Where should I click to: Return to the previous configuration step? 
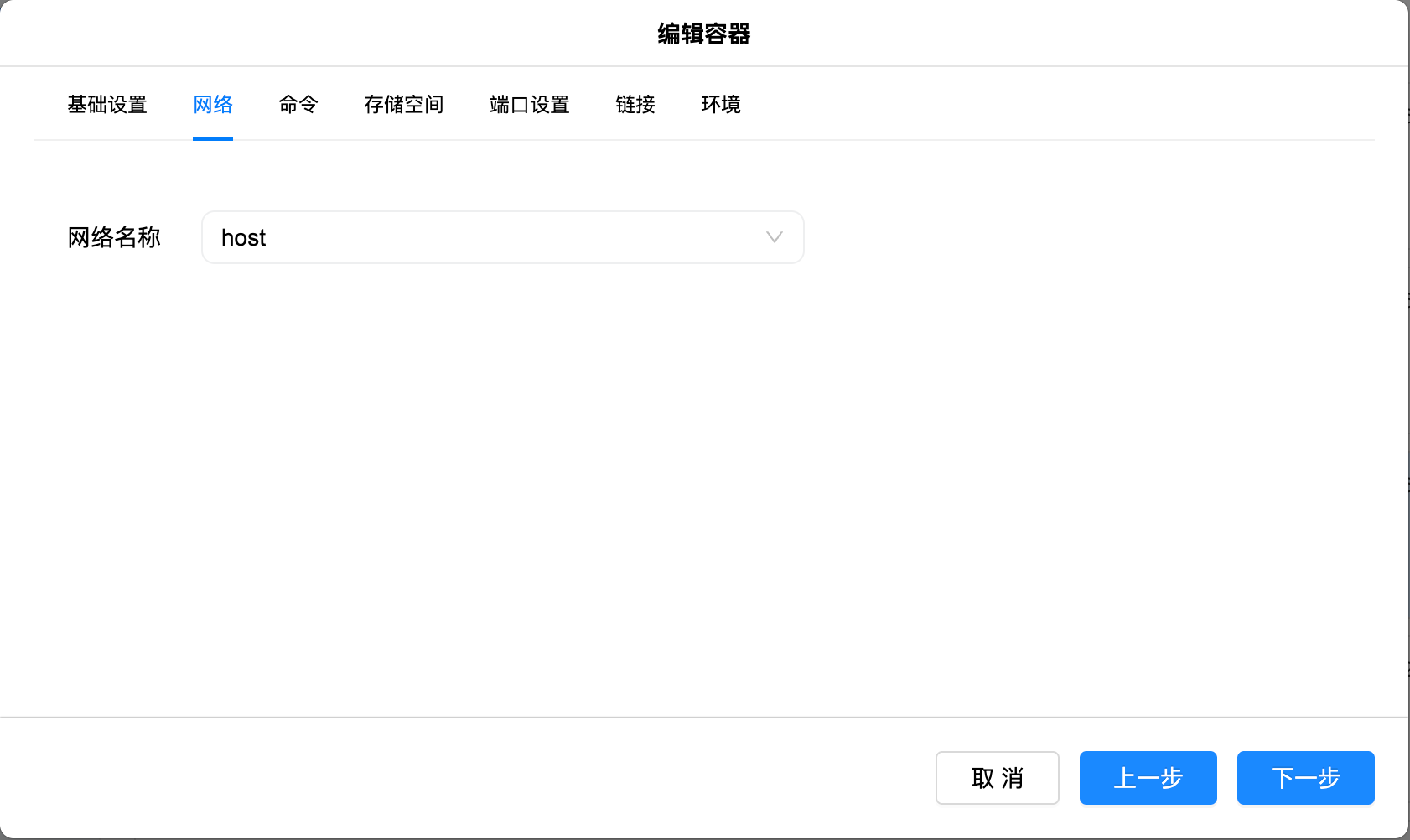[1148, 778]
